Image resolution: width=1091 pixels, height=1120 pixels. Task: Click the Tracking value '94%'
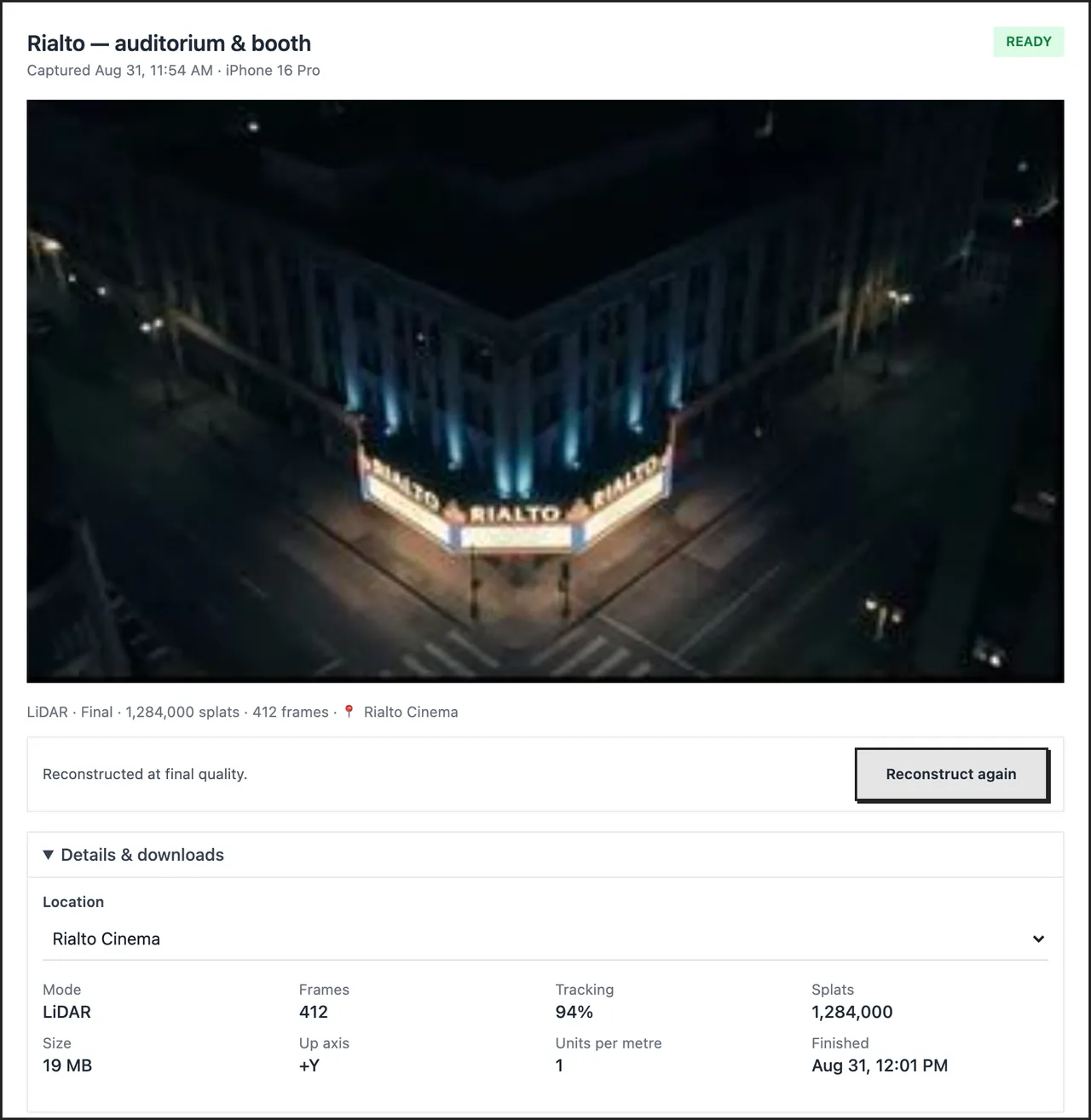[x=574, y=1012]
